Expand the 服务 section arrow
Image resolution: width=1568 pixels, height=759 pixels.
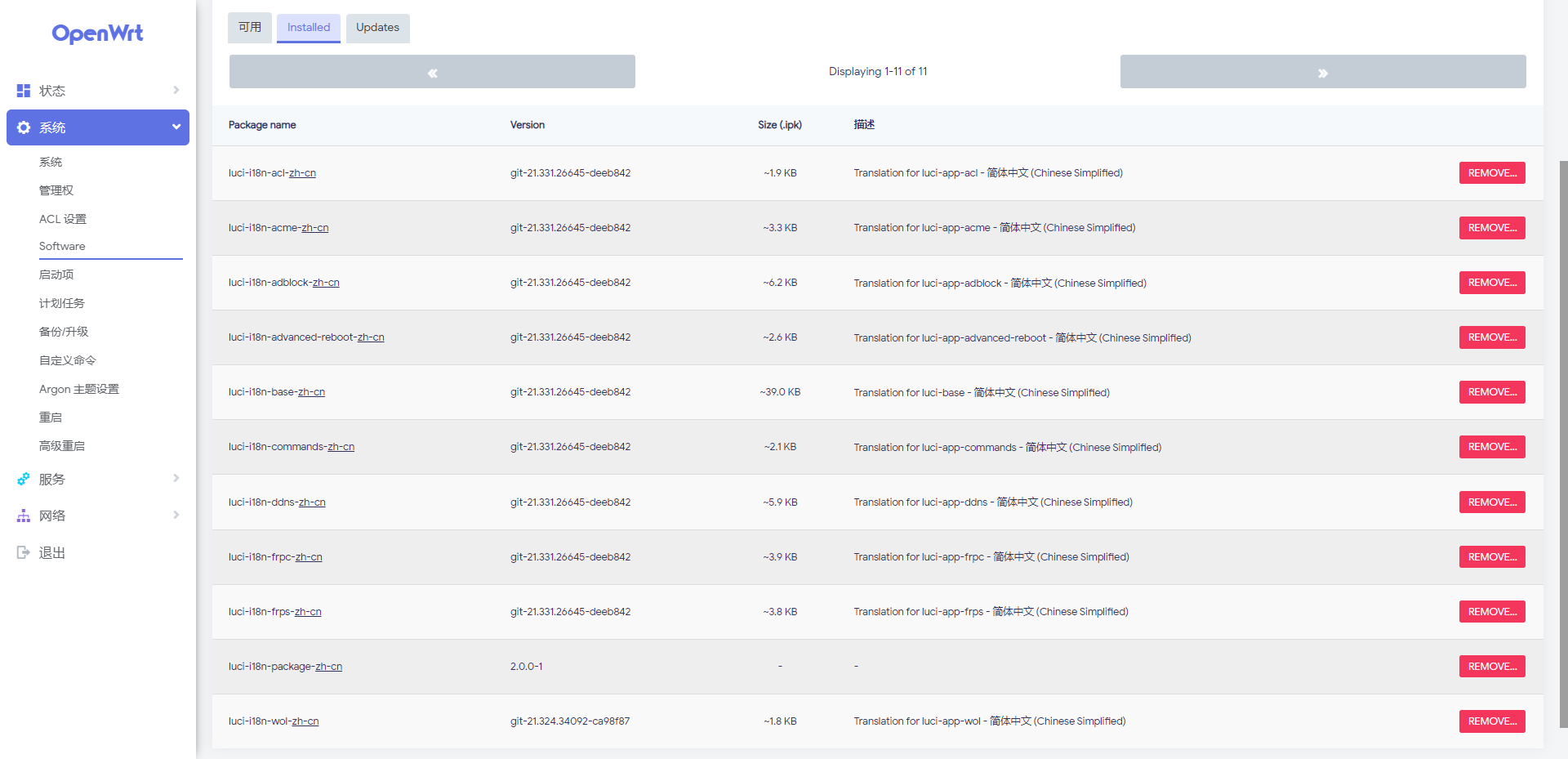[x=176, y=479]
